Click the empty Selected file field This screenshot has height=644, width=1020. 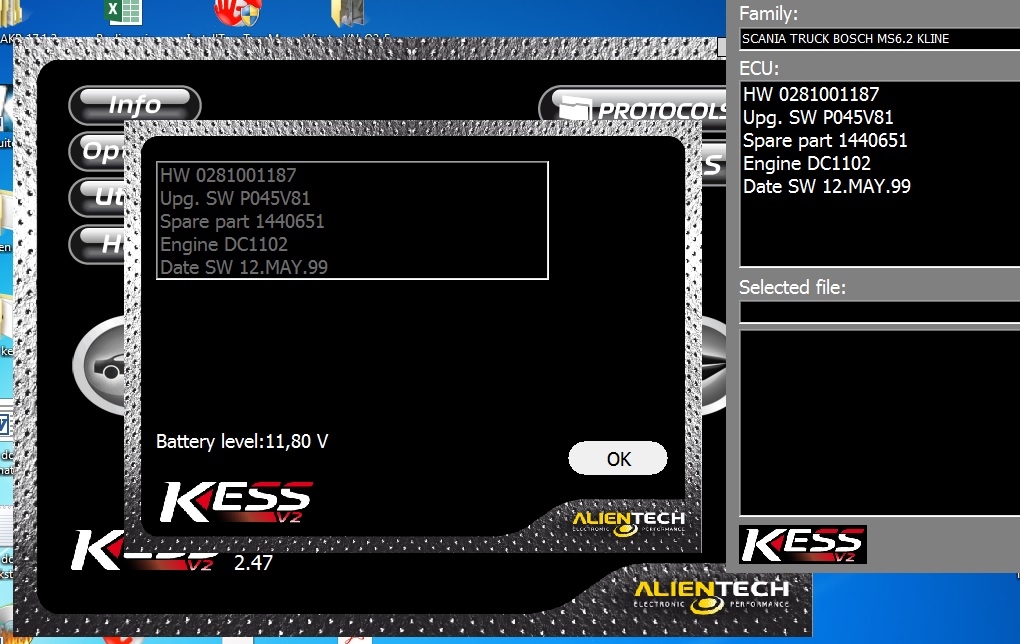pyautogui.click(x=879, y=312)
